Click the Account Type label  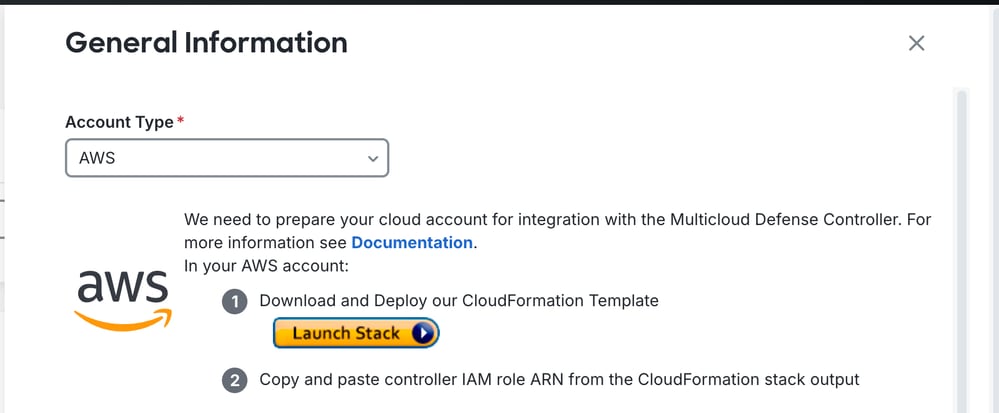pos(119,122)
